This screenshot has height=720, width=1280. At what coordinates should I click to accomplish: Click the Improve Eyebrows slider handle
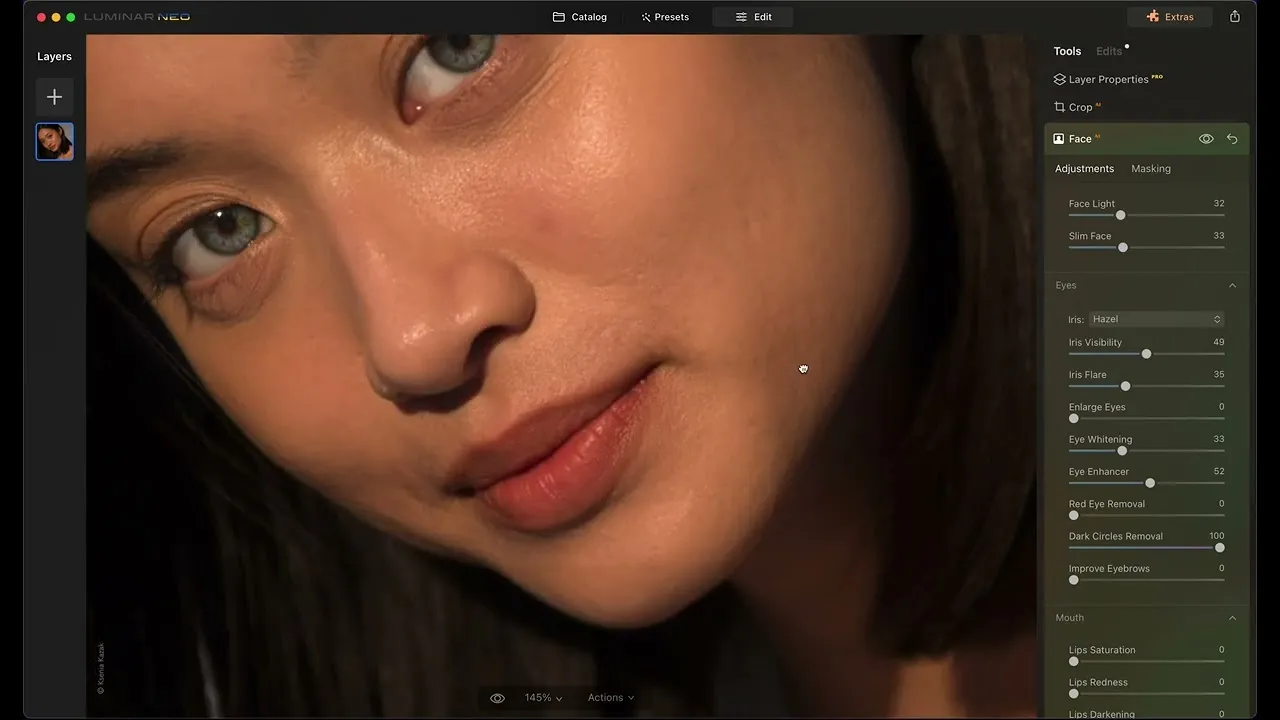(x=1074, y=580)
